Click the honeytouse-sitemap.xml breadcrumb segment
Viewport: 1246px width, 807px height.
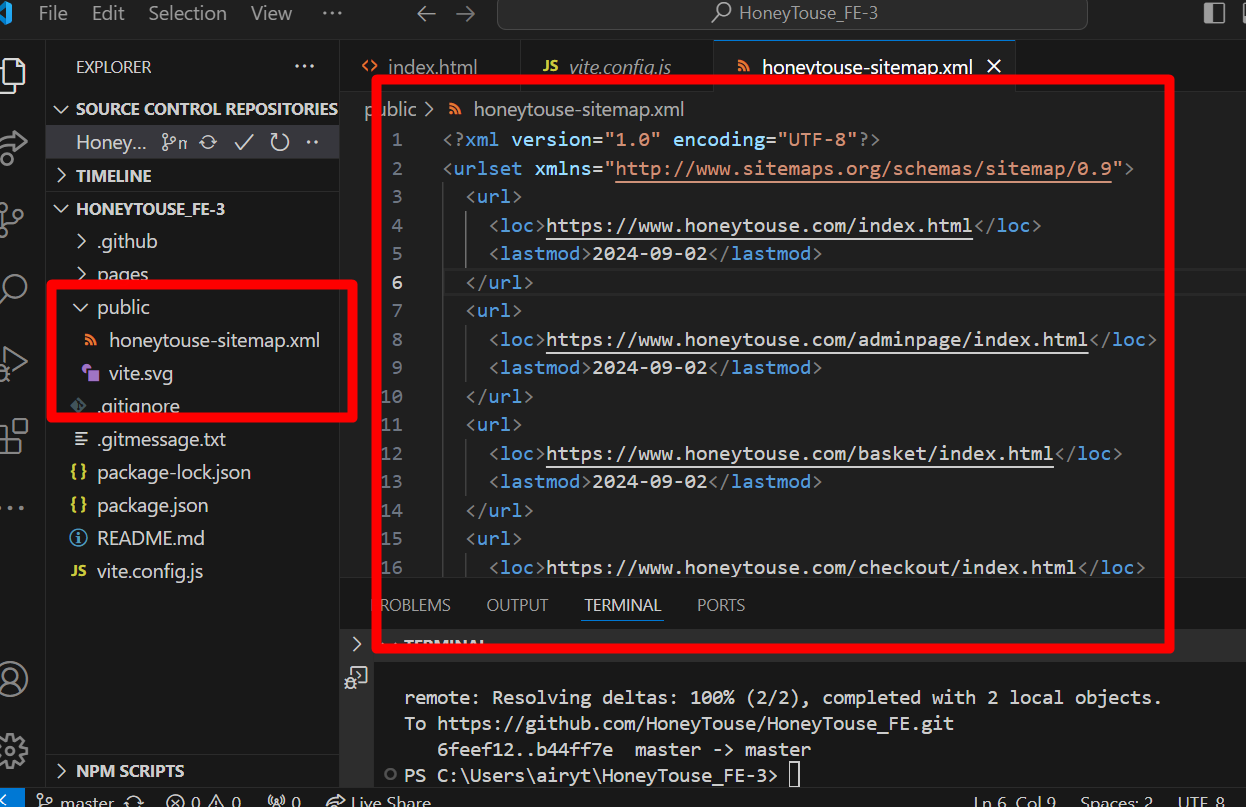click(578, 109)
